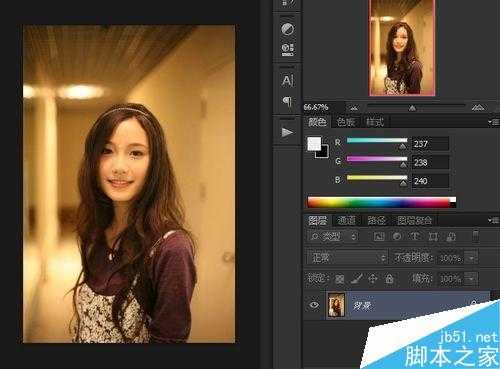Click the R value field showing 237
The height and width of the screenshot is (369, 500).
(430, 144)
